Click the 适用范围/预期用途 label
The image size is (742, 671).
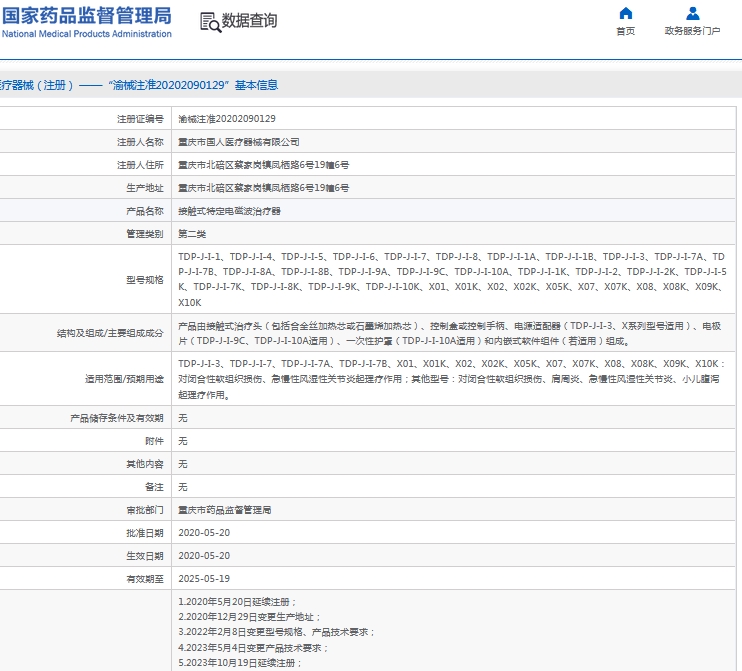124,379
